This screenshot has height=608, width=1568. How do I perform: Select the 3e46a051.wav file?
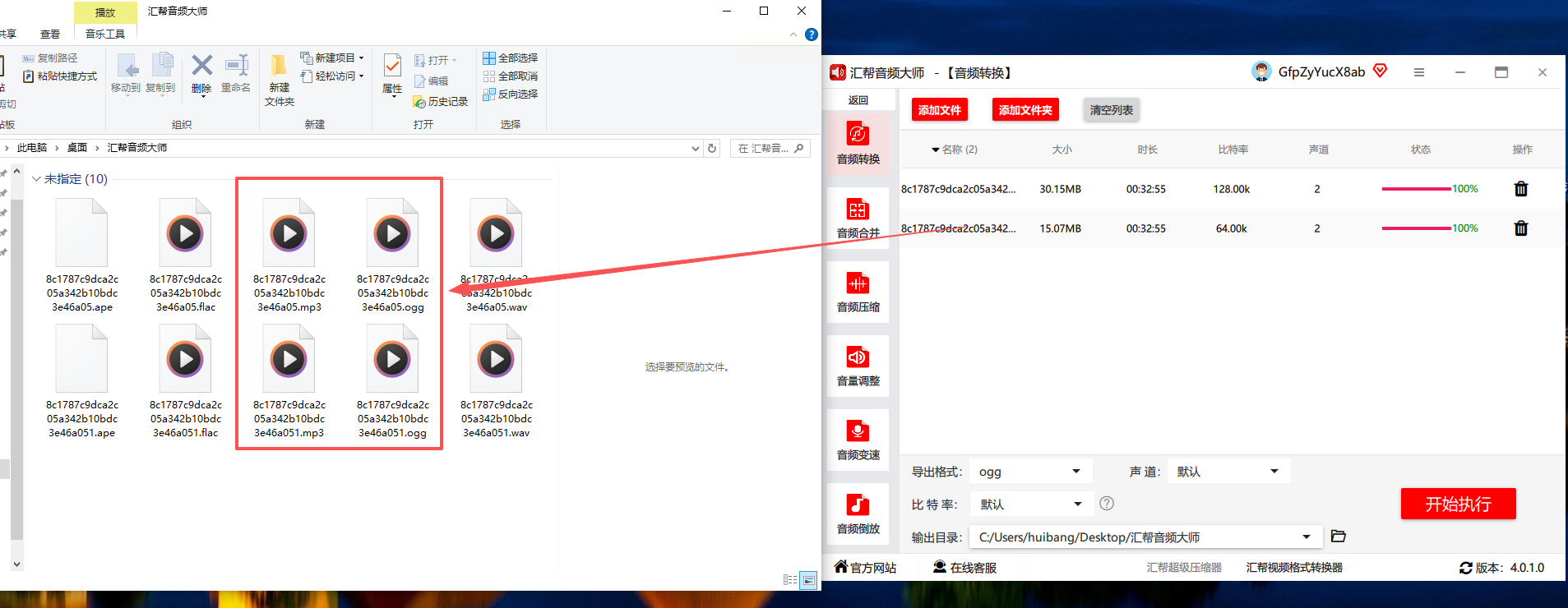pos(497,381)
